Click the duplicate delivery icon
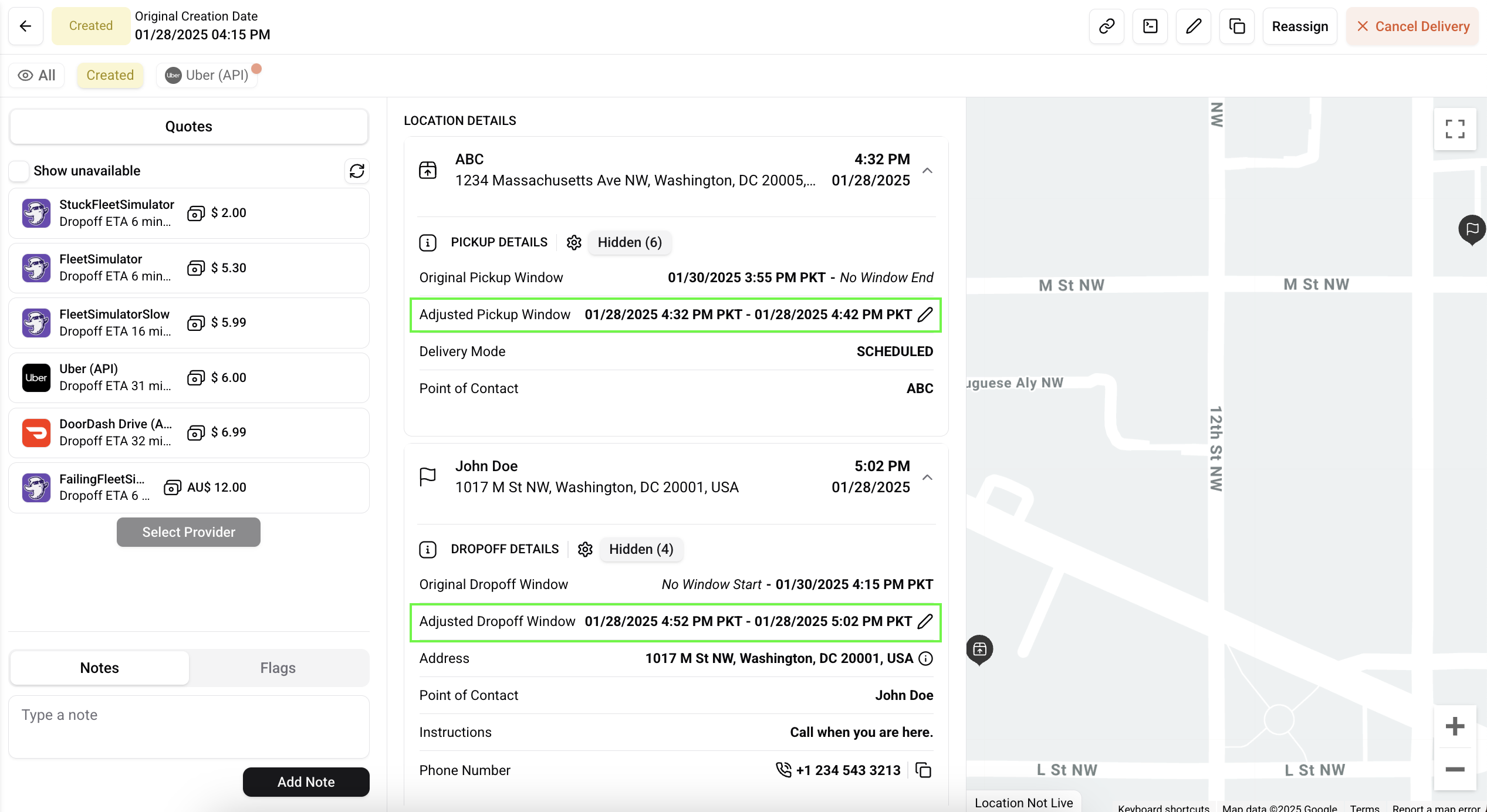Screen dimensions: 1487x812 coord(1236,26)
